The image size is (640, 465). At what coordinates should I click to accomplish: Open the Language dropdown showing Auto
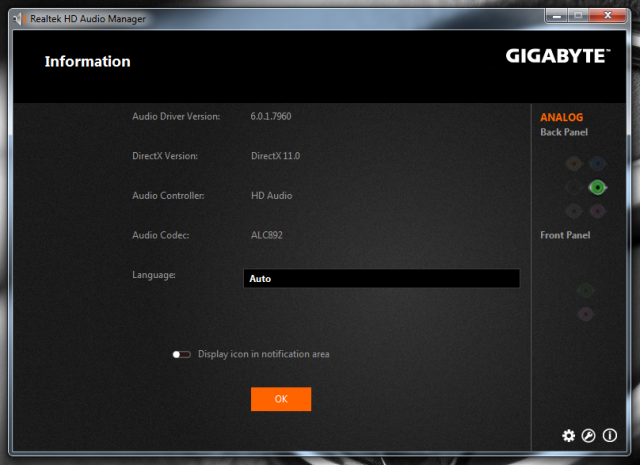point(382,278)
